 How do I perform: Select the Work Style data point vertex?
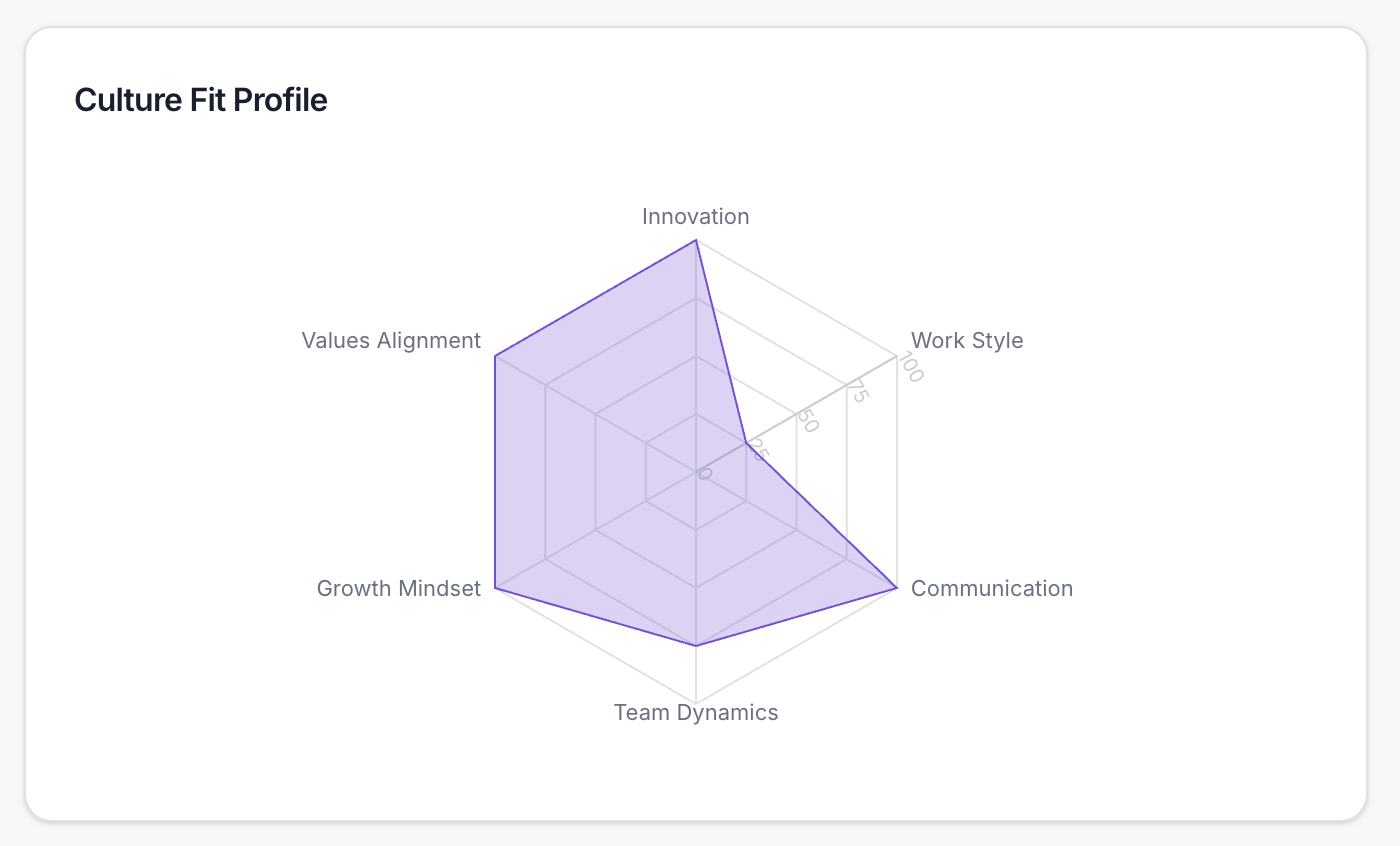[746, 442]
